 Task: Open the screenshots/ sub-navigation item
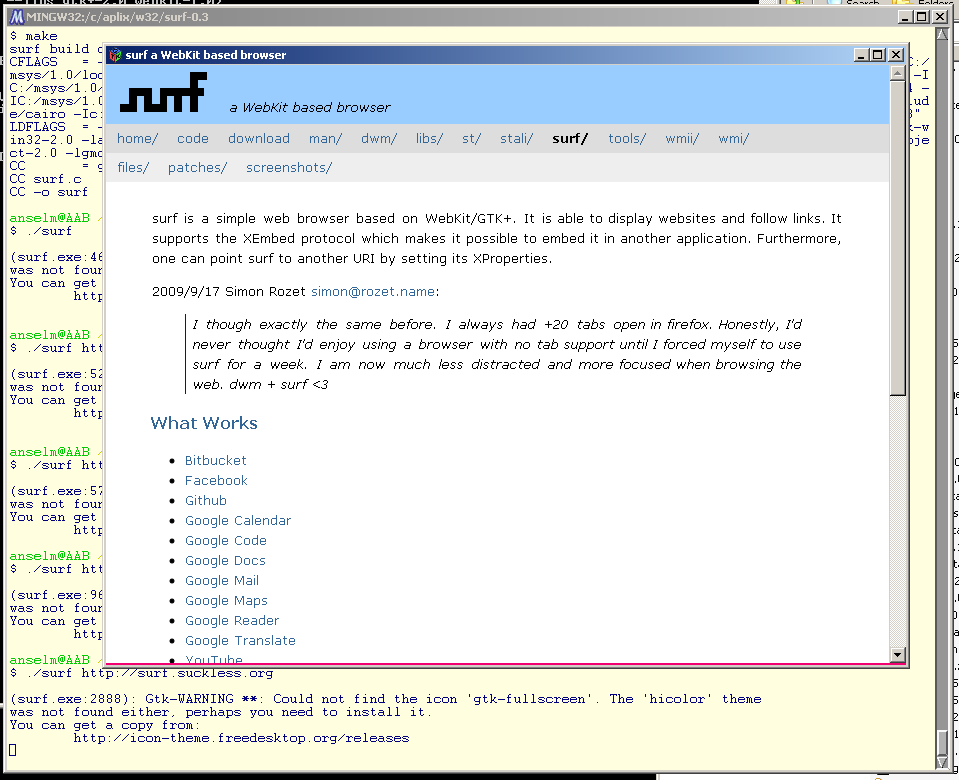click(x=288, y=168)
